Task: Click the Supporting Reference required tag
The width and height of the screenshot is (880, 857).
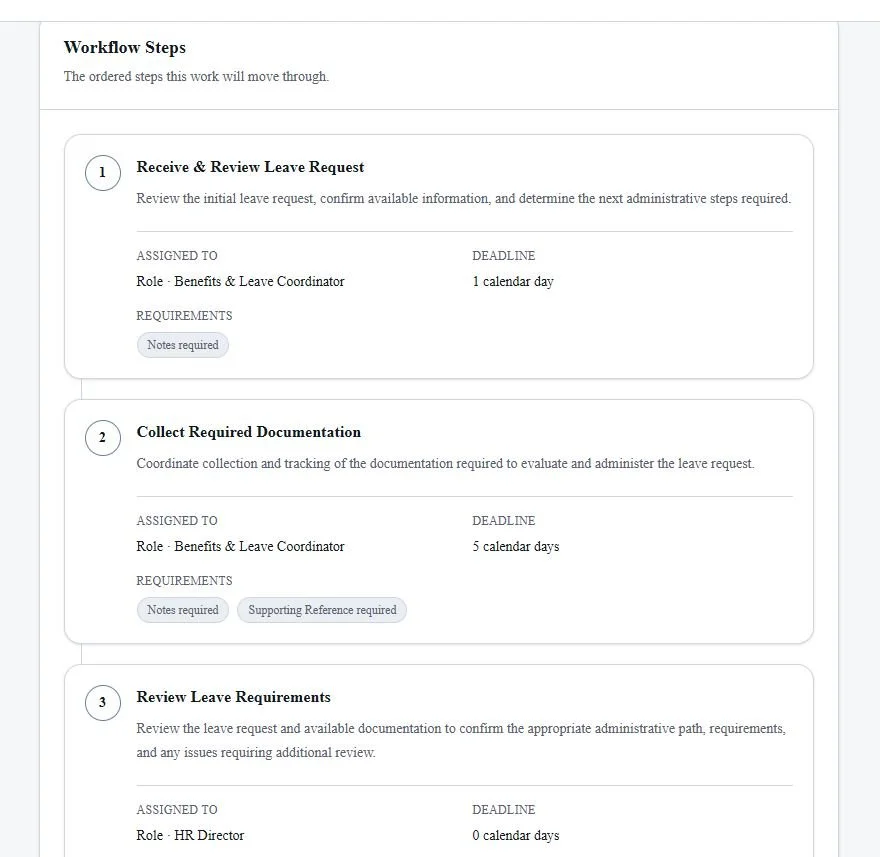Action: (322, 610)
